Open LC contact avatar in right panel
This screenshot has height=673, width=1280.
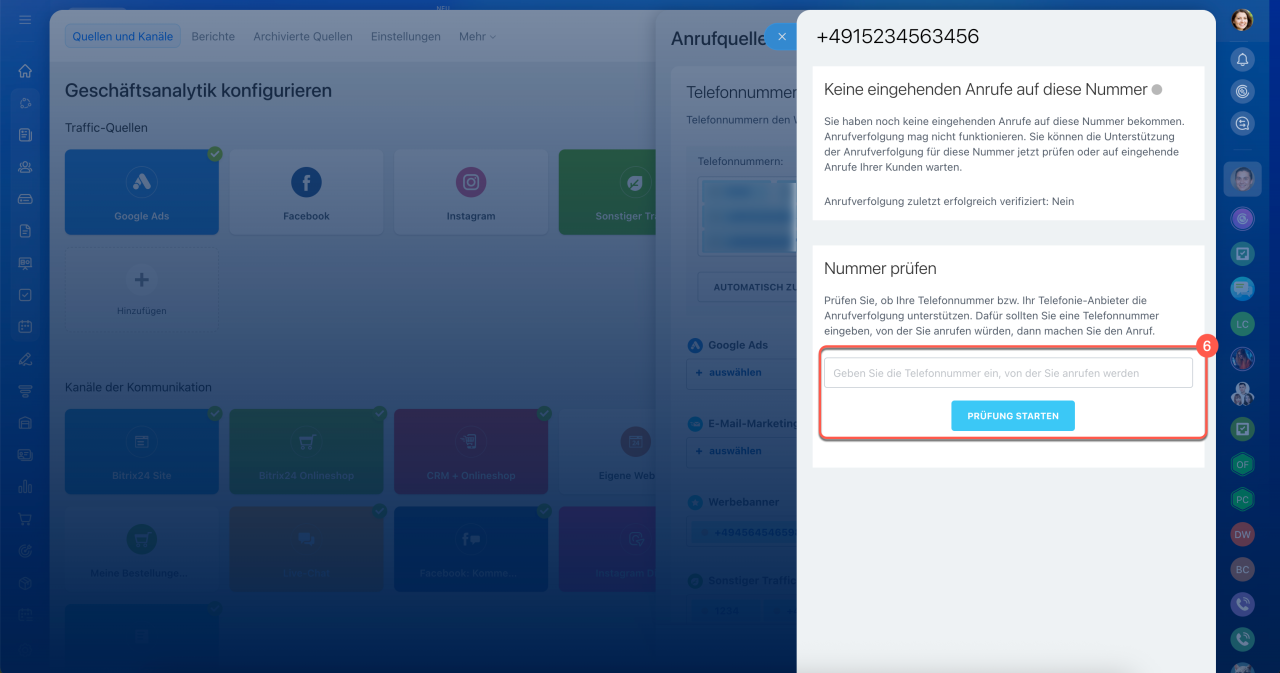click(1242, 324)
